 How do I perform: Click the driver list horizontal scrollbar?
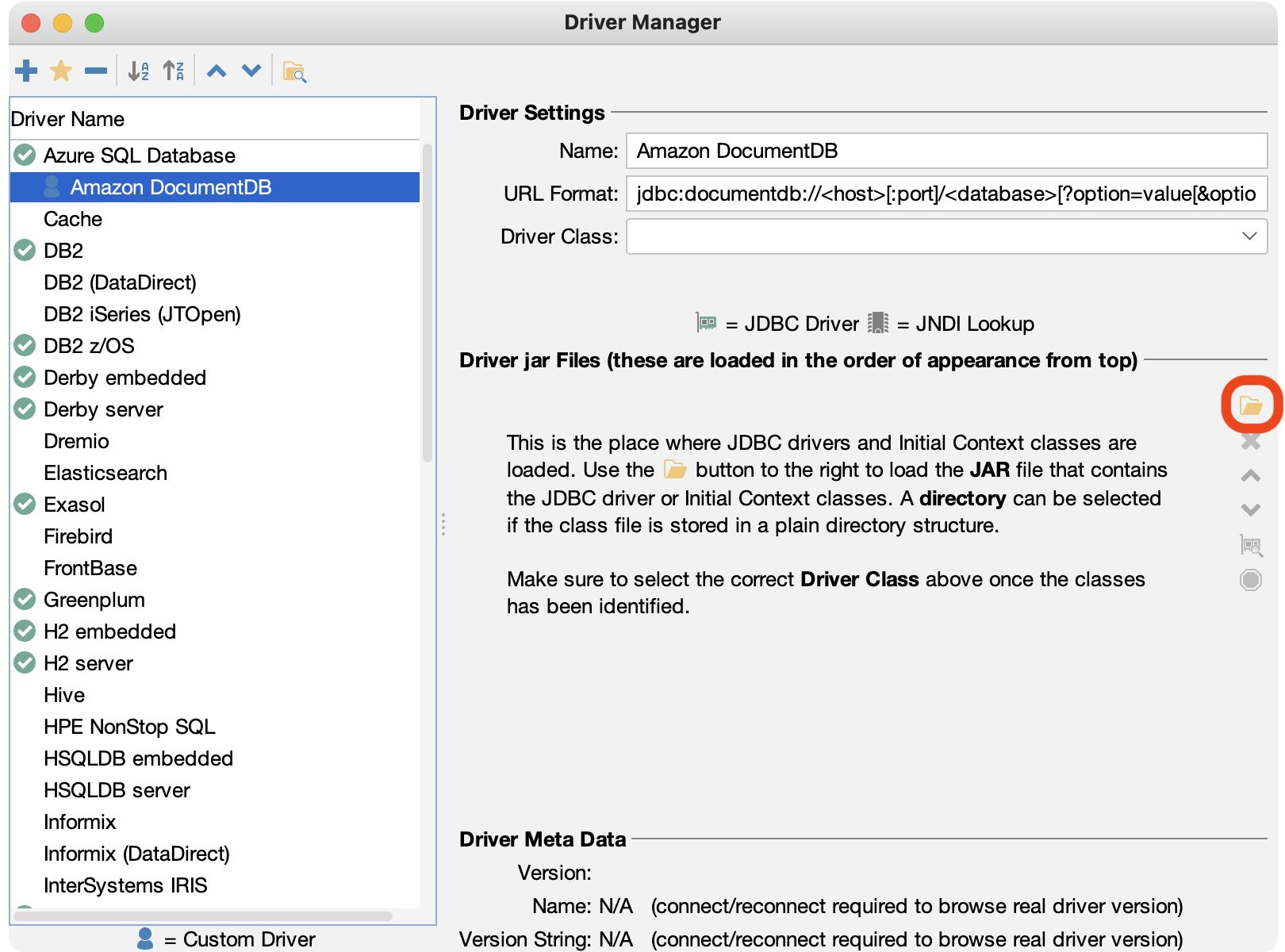[x=203, y=916]
